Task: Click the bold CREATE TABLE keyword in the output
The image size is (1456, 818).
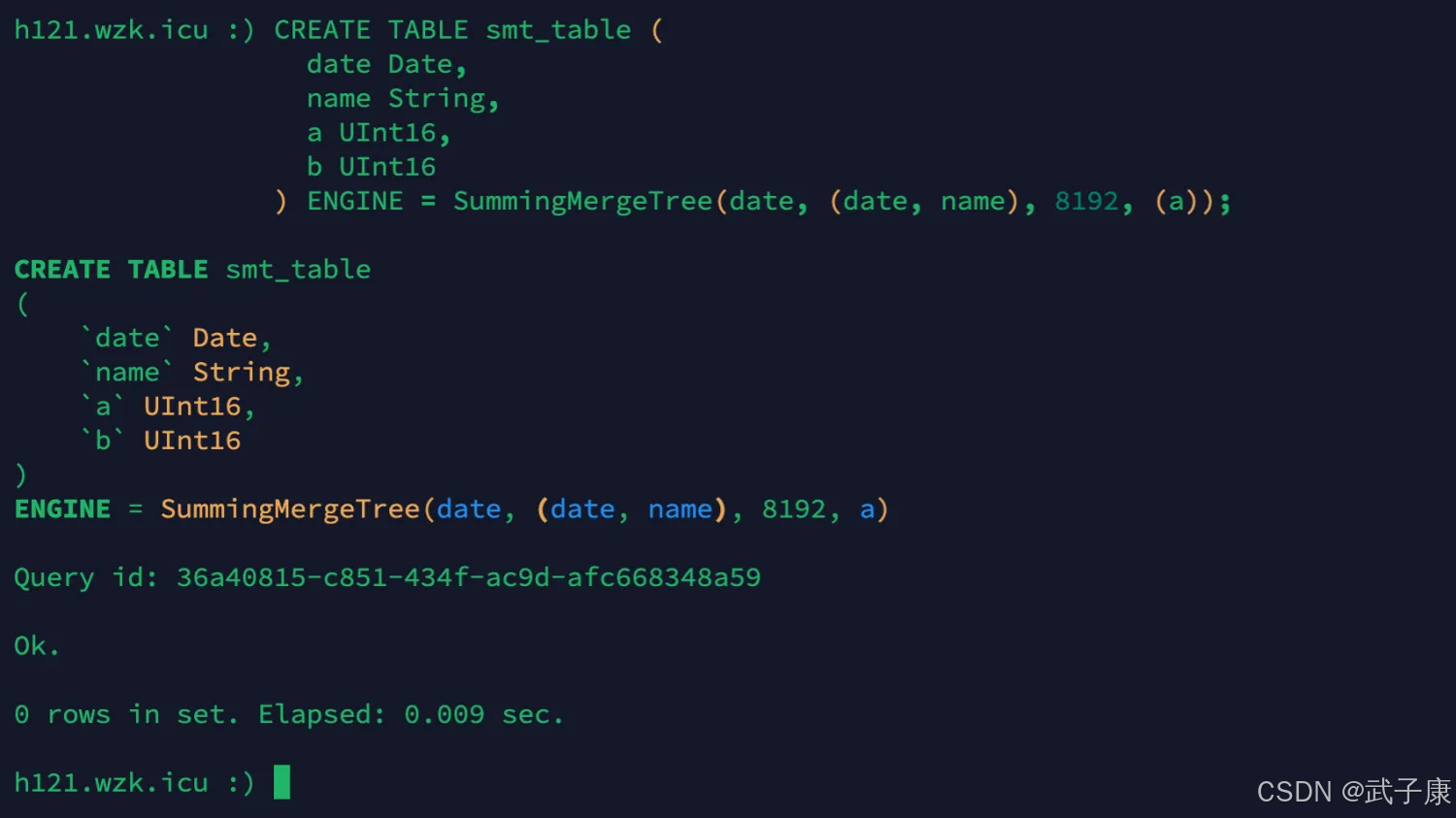Action: point(111,270)
